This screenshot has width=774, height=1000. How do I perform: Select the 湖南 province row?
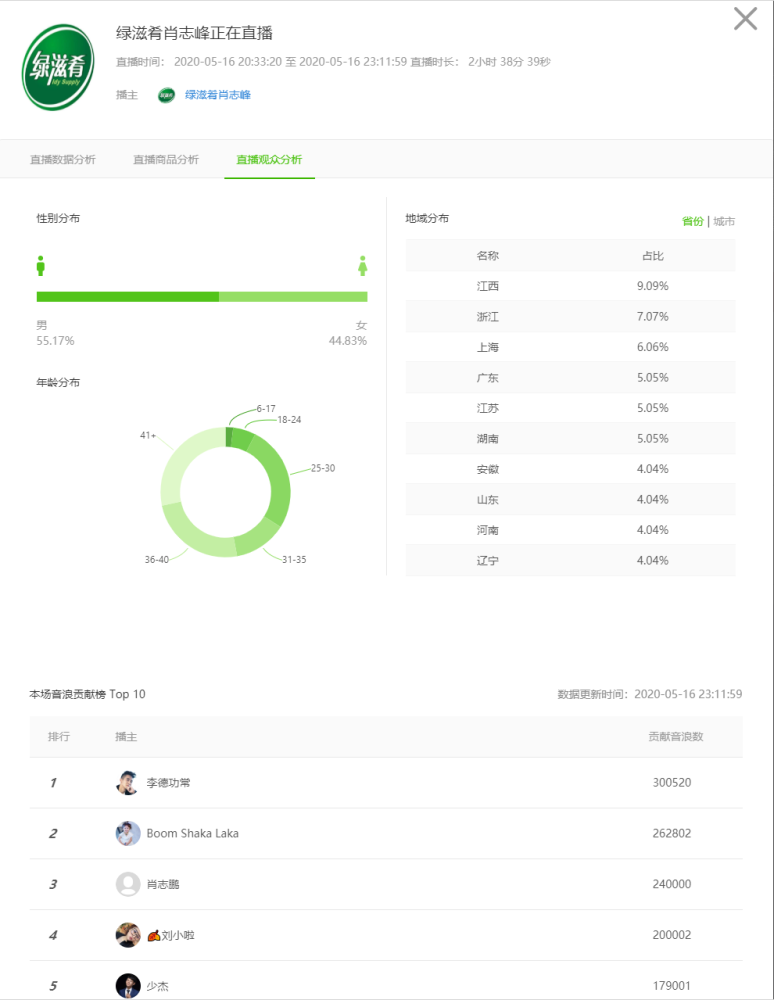click(x=570, y=439)
